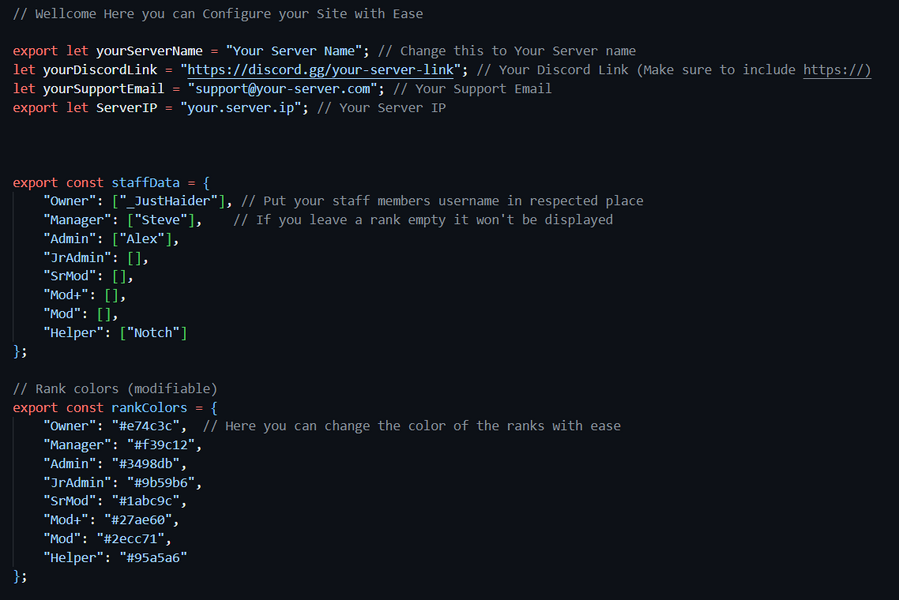
Task: Click the rankColors constant name
Action: pos(150,407)
